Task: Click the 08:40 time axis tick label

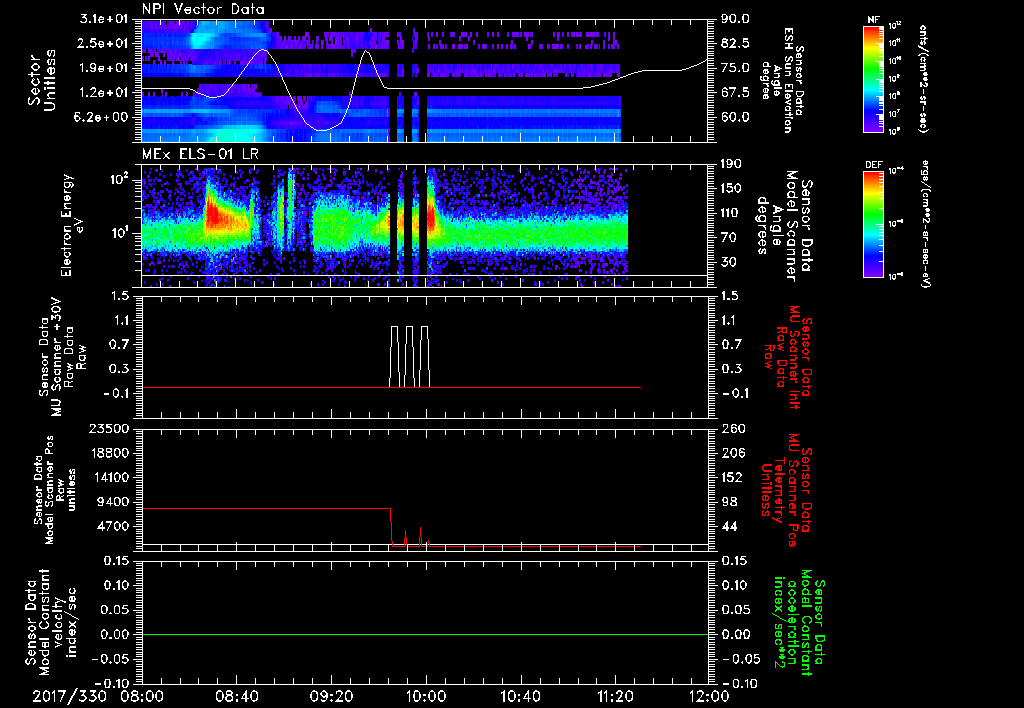Action: point(236,696)
